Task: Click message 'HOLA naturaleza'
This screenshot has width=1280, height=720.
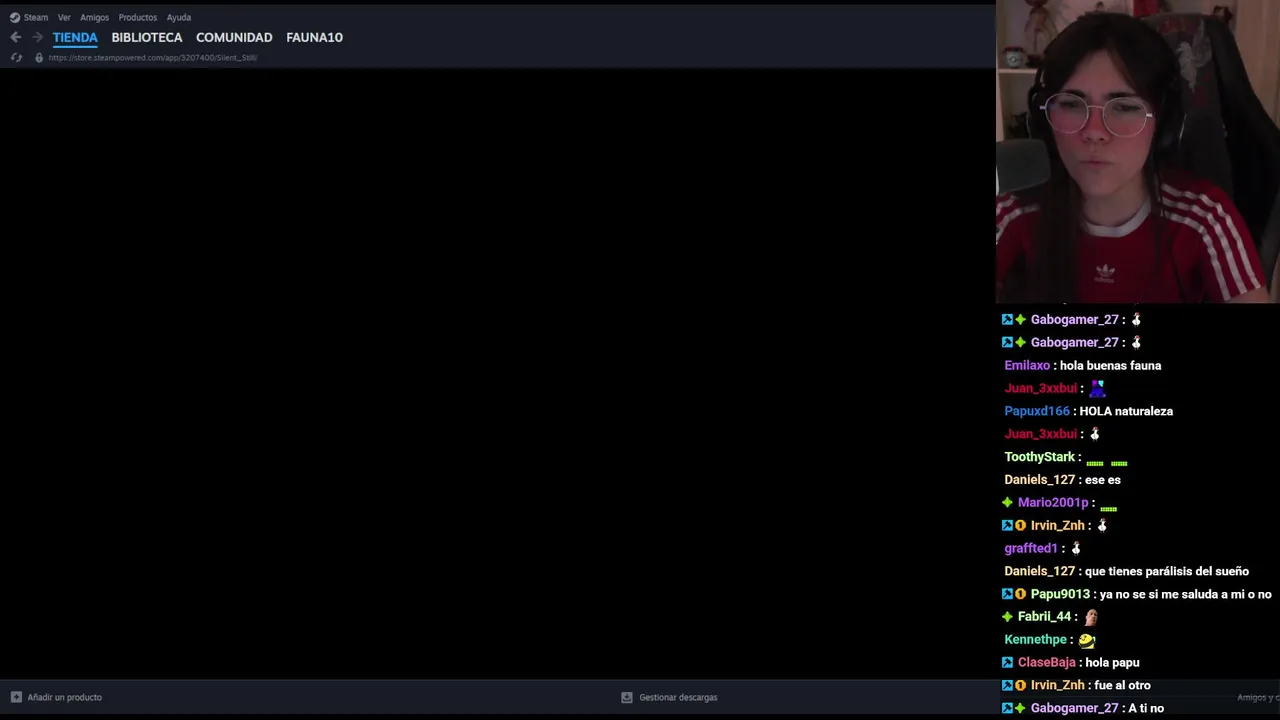Action: pyautogui.click(x=1126, y=411)
